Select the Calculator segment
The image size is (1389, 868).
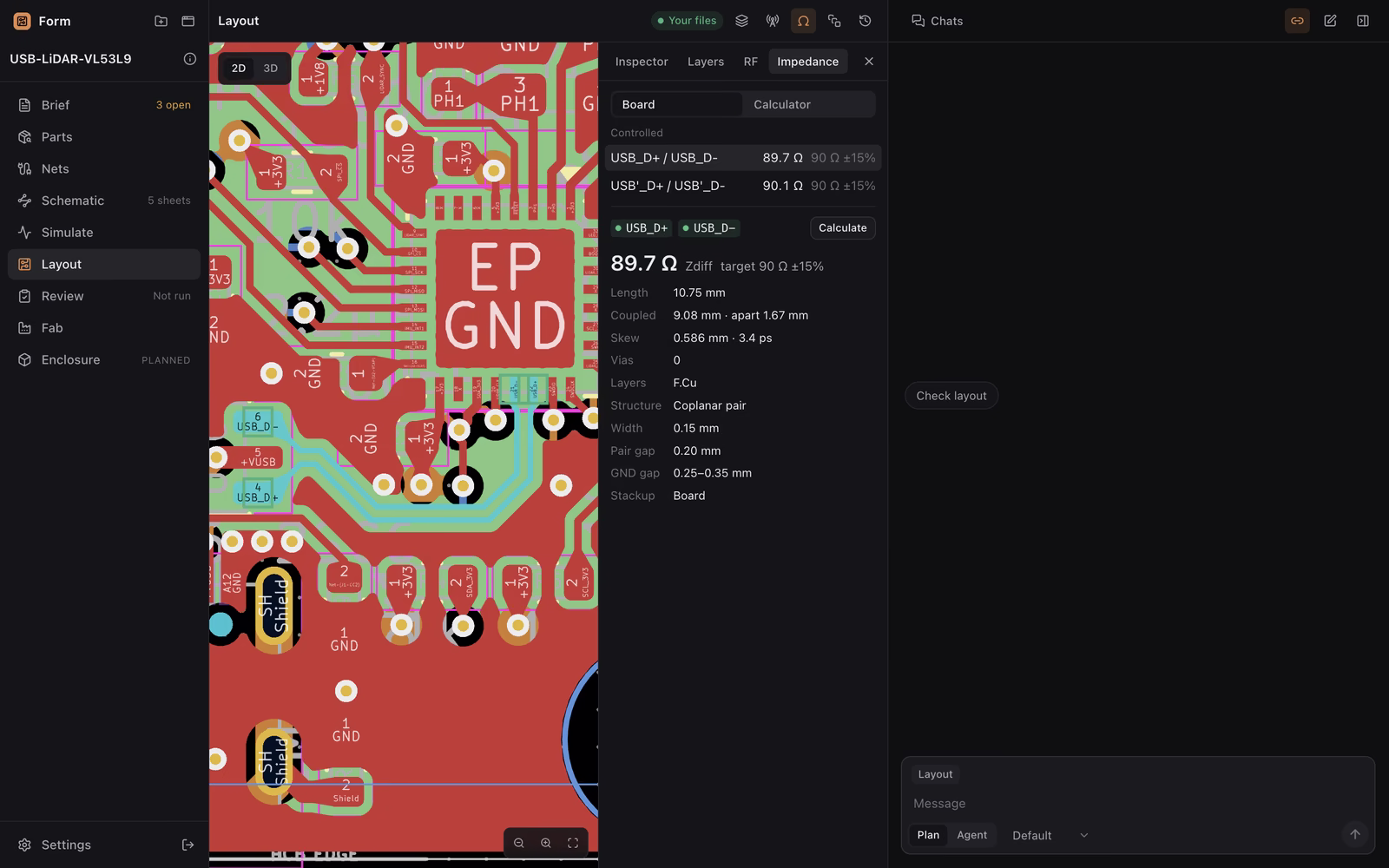pyautogui.click(x=808, y=104)
